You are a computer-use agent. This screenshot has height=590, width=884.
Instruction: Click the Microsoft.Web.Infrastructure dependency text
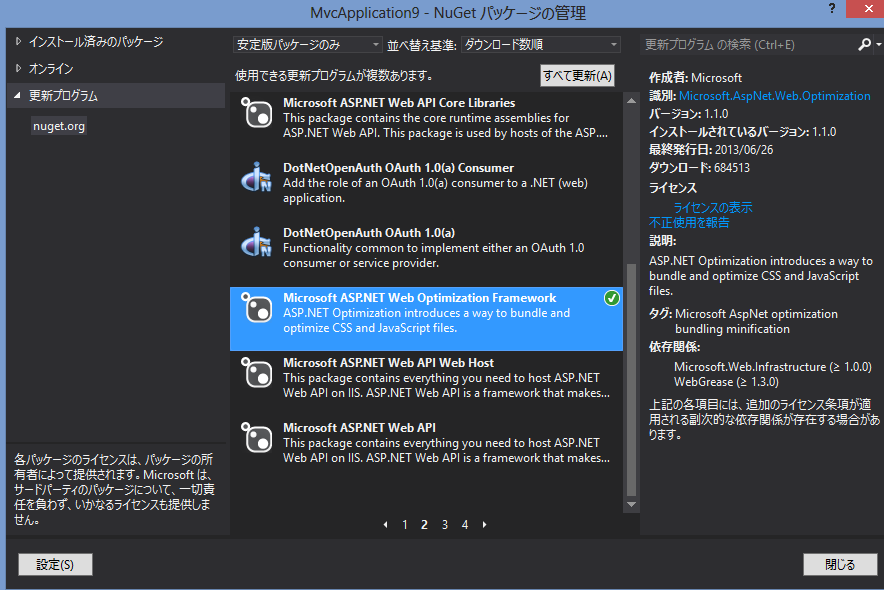(773, 367)
